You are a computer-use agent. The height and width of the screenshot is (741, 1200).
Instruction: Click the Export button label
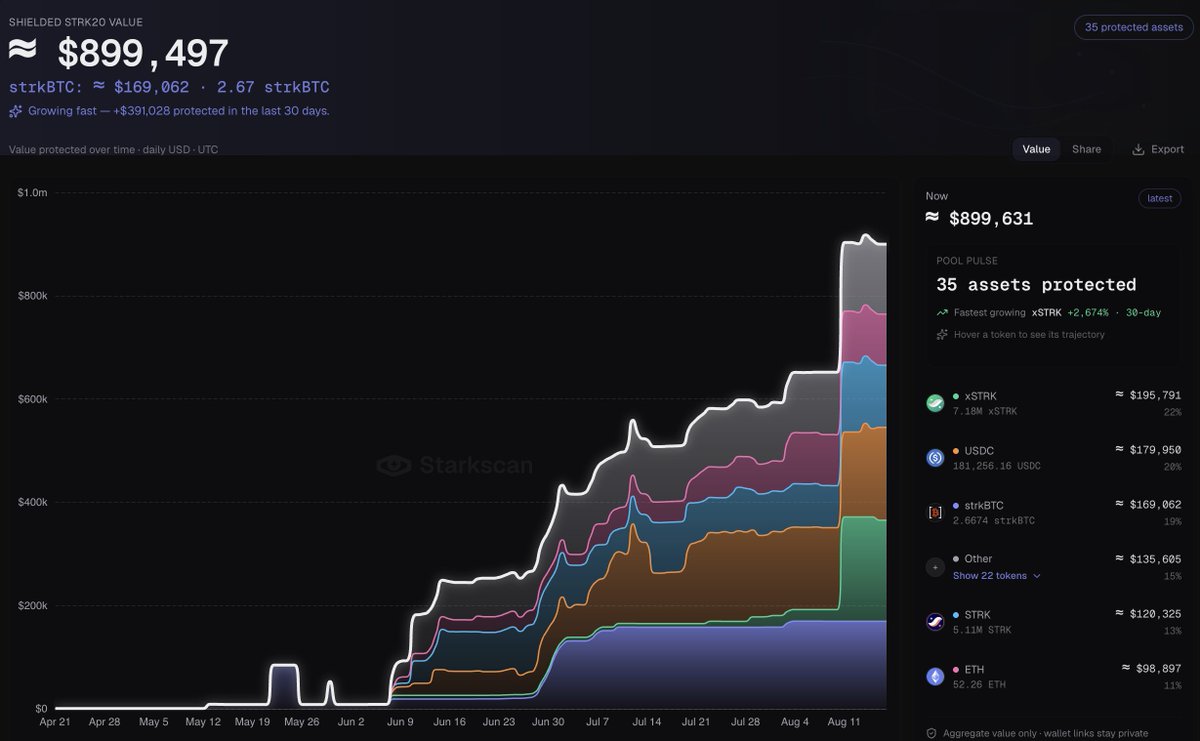1167,149
